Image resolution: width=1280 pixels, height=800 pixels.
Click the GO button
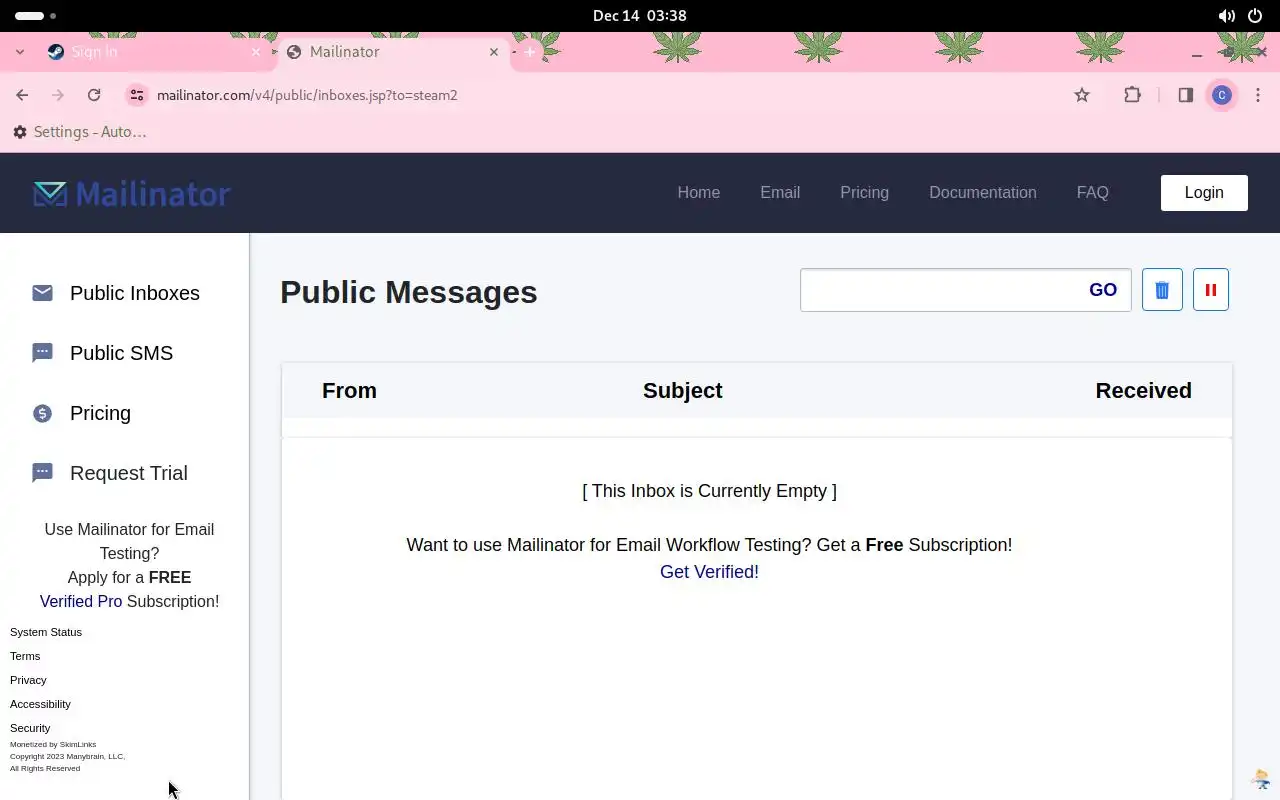point(1103,290)
